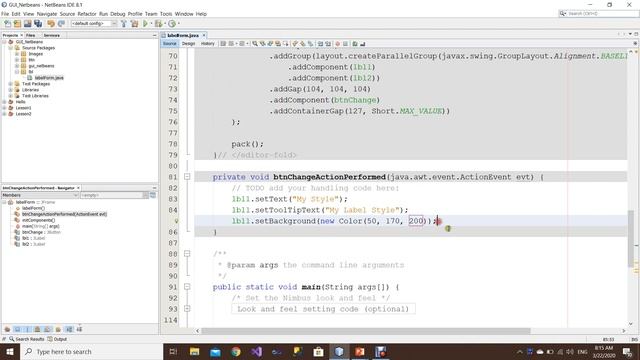The image size is (640, 360).
Task: Open Chrome from the taskbar
Action: coord(236,351)
